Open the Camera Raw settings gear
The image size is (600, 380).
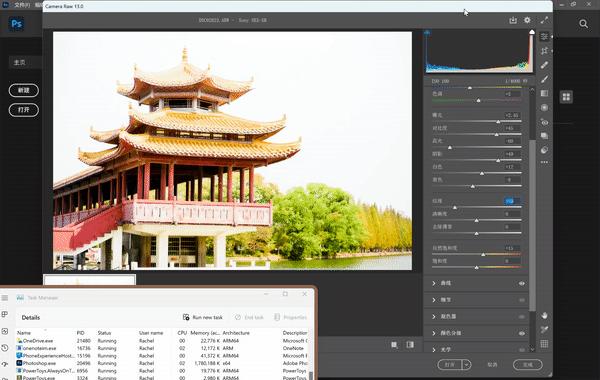(527, 20)
